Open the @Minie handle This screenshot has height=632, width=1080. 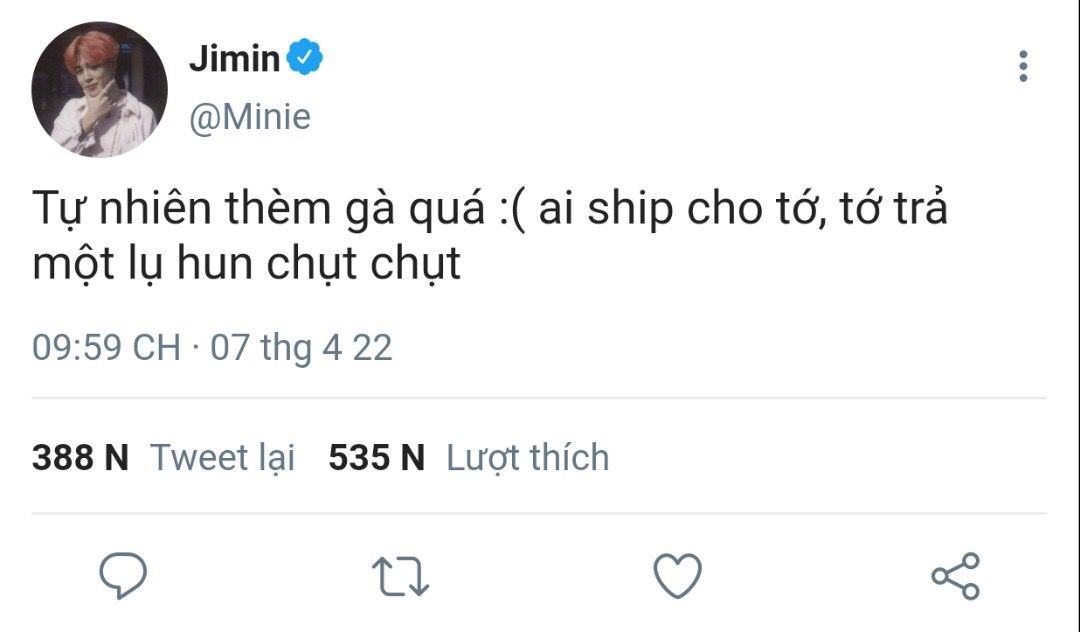250,116
